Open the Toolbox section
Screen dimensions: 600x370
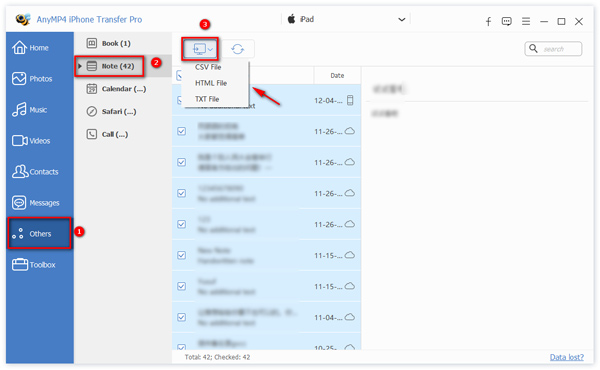click(34, 264)
